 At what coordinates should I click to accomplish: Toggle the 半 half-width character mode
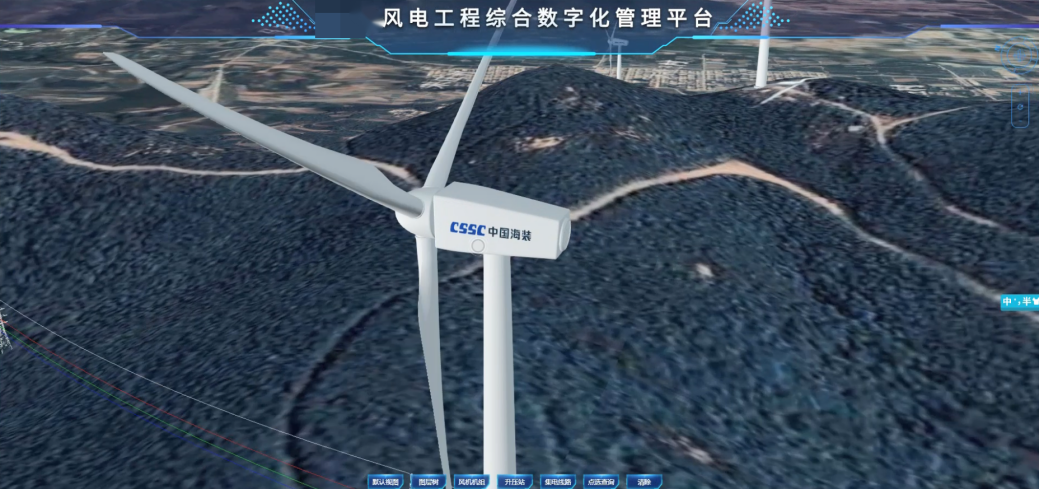coord(1026,302)
